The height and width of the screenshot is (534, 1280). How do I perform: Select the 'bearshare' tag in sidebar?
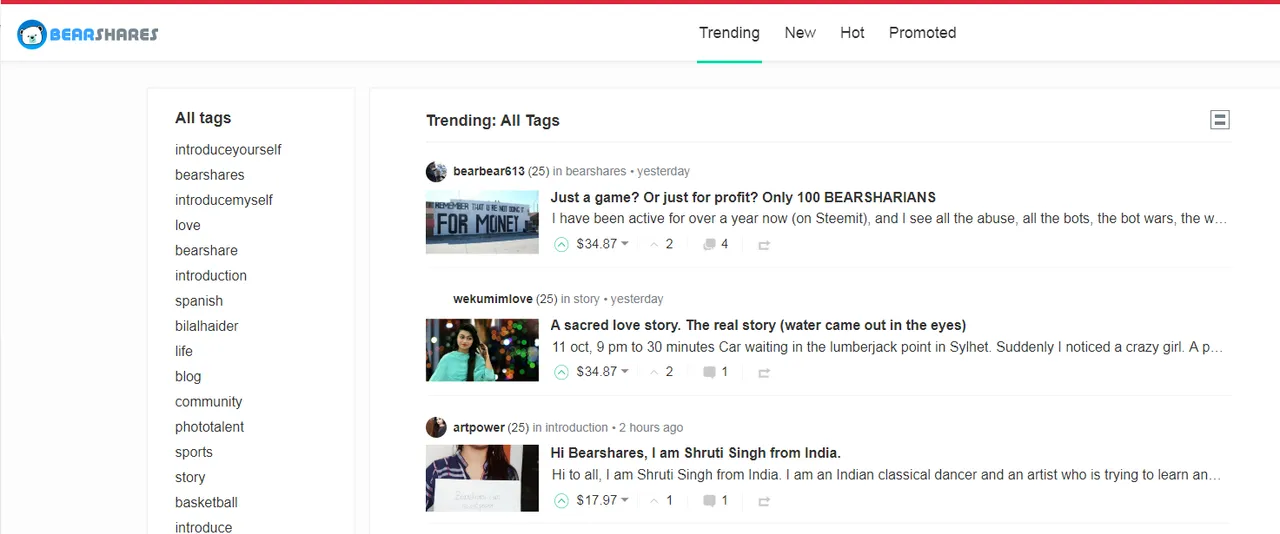pos(206,250)
